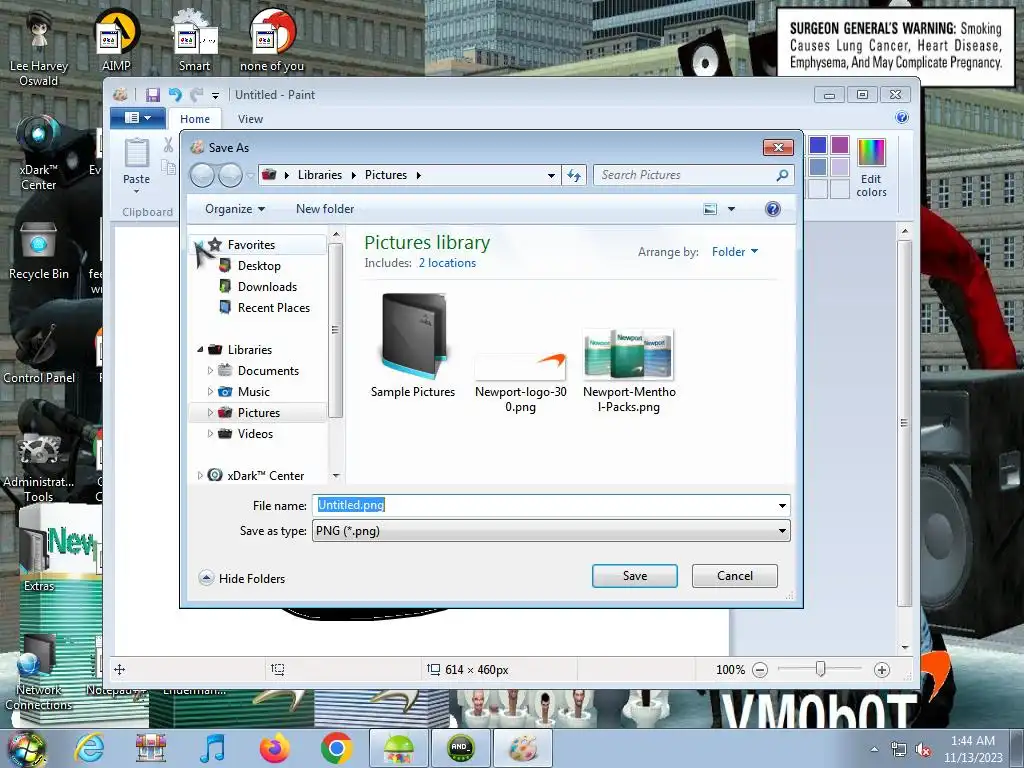Click the Cancel button
1024x768 pixels.
point(735,576)
